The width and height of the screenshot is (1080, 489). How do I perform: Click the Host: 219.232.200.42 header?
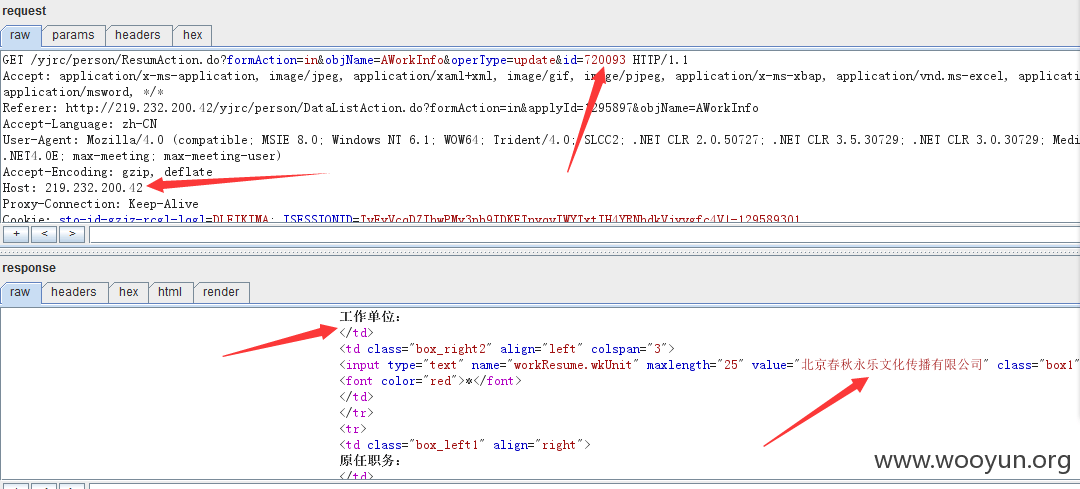(73, 187)
